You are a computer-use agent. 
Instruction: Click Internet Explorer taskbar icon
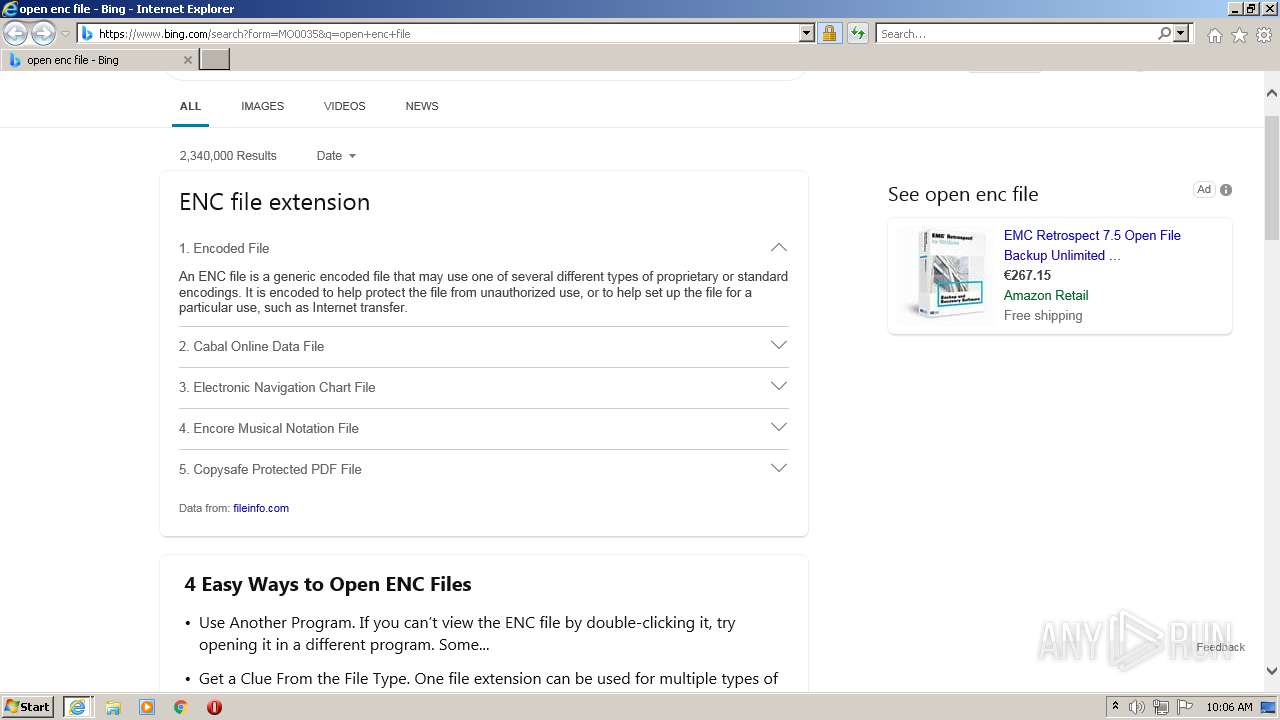(77, 707)
